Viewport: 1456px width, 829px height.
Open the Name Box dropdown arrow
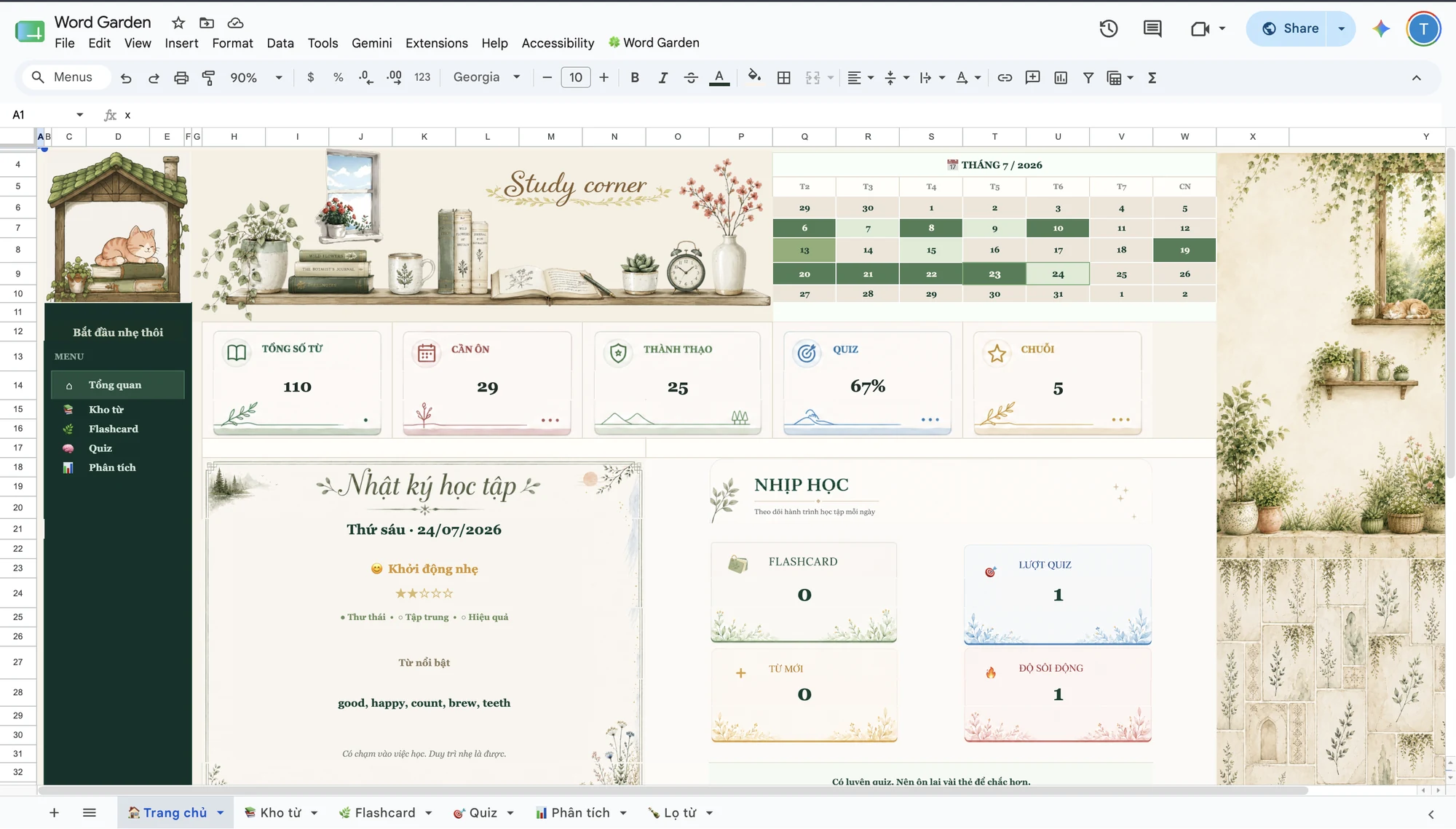(x=79, y=115)
